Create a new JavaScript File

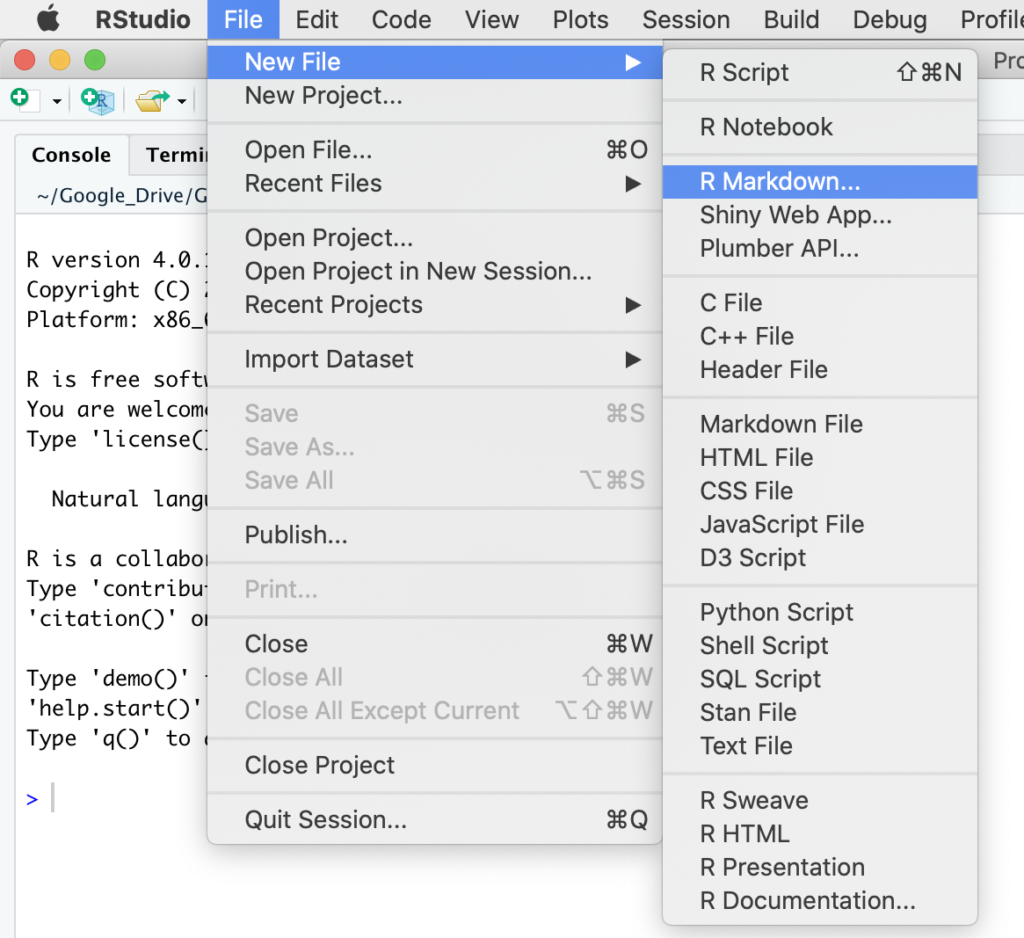(x=820, y=525)
